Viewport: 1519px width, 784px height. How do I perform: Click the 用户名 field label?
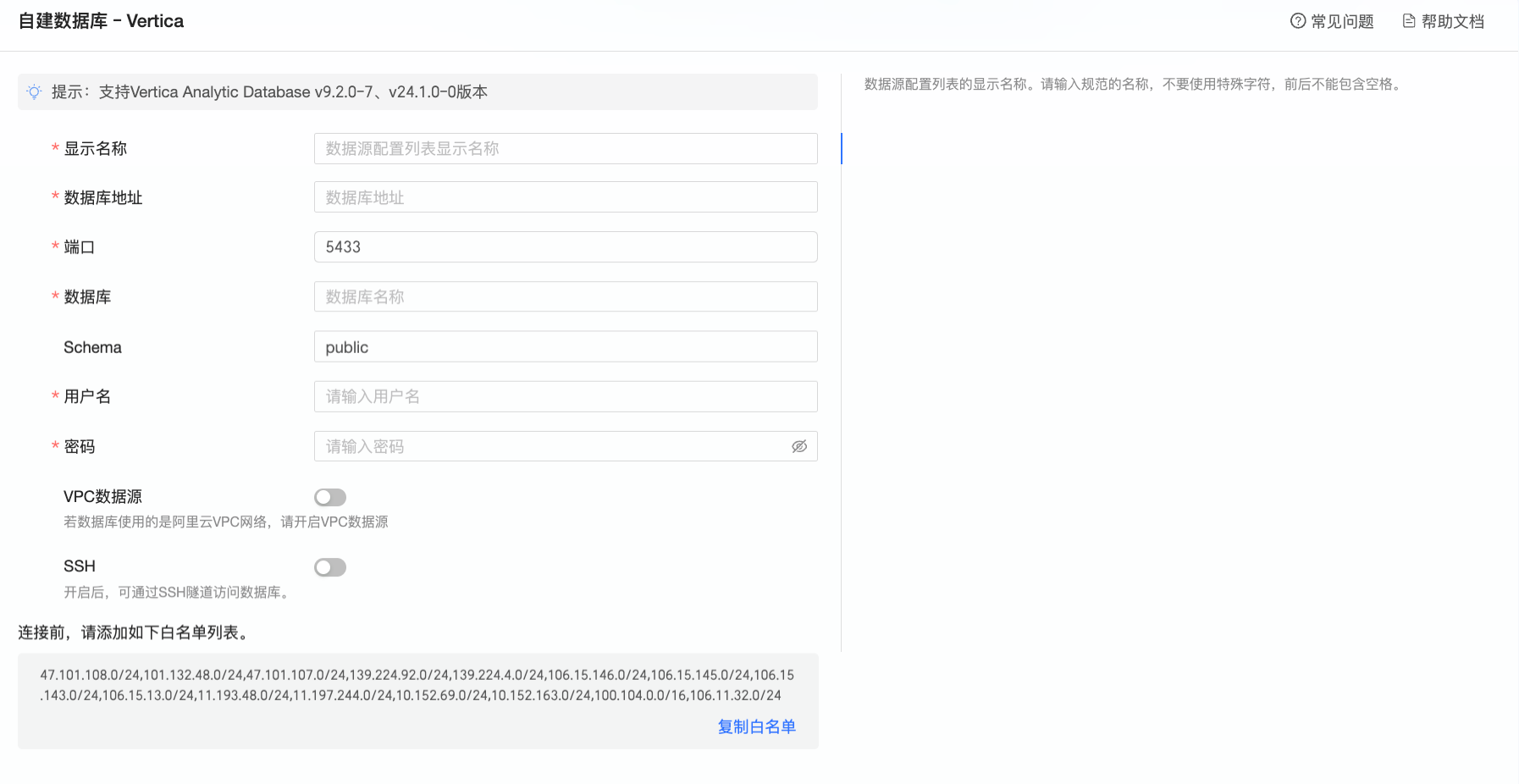pos(87,396)
